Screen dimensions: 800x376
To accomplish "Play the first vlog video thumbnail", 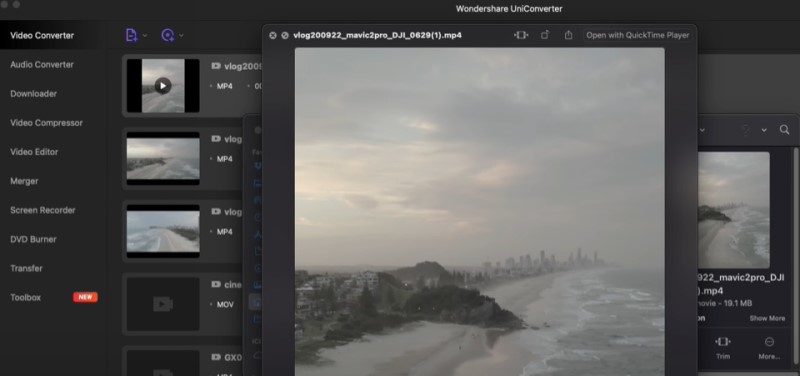I will pos(163,86).
